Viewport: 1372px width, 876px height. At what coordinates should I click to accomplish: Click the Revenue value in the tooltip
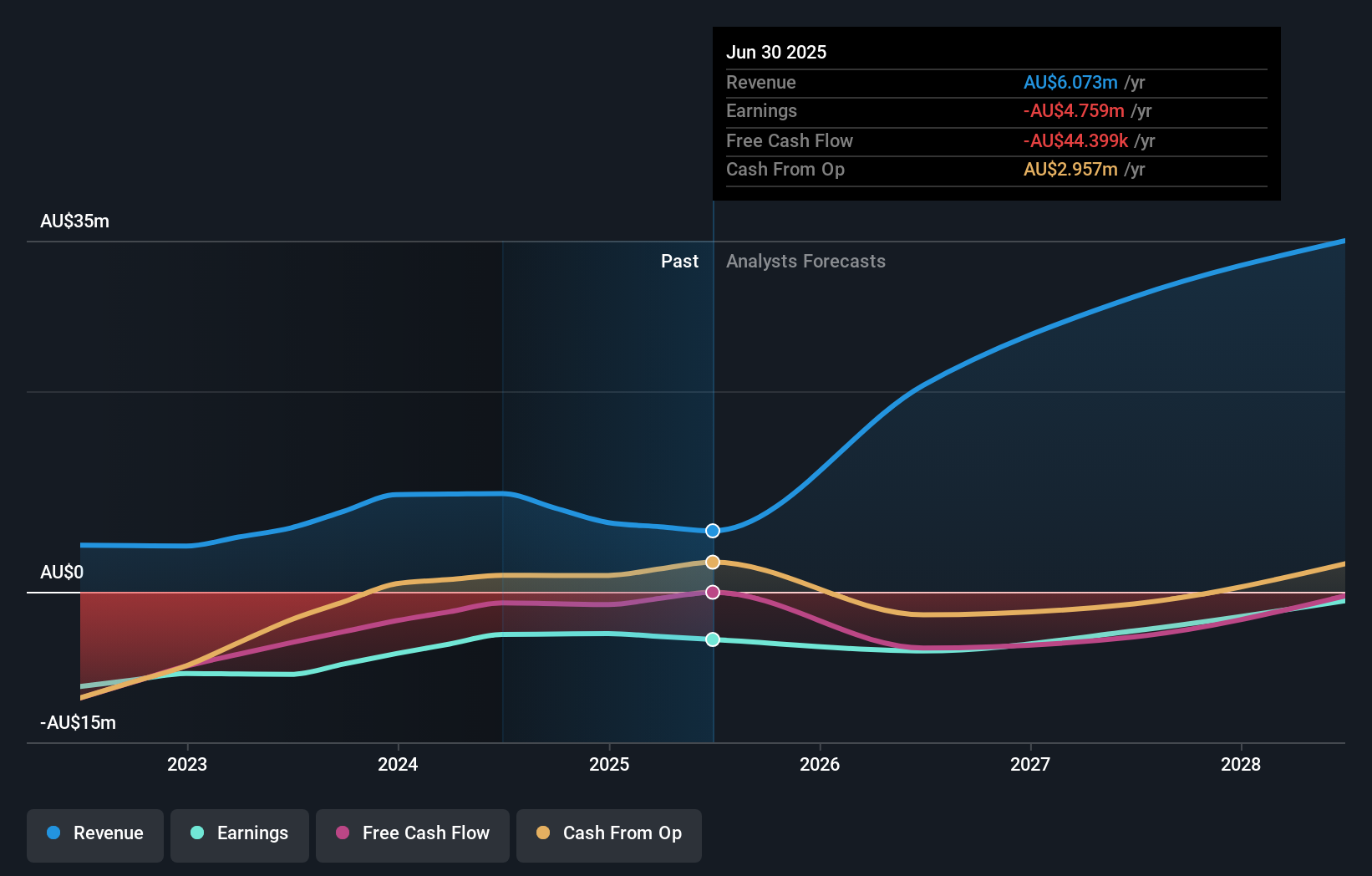[1071, 83]
